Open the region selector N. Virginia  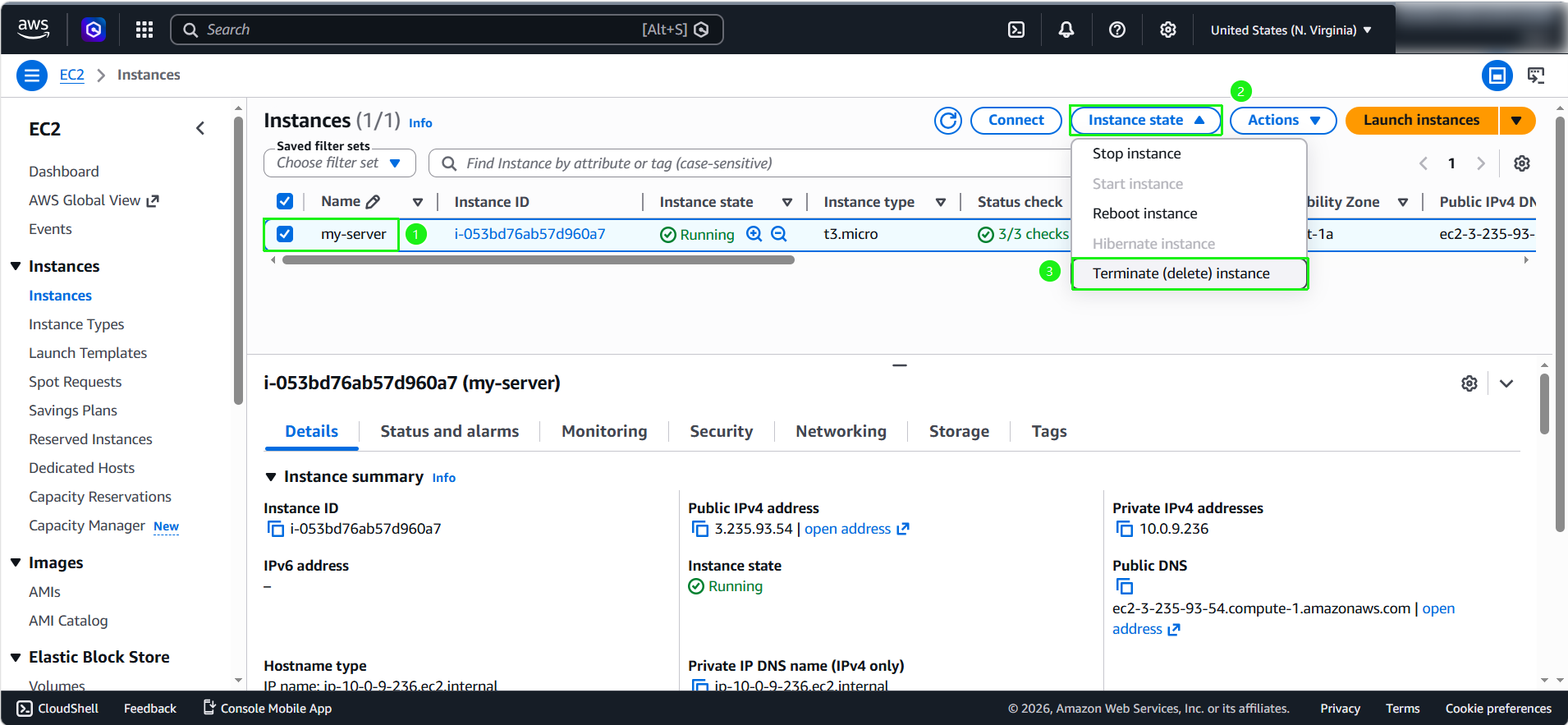click(1291, 30)
